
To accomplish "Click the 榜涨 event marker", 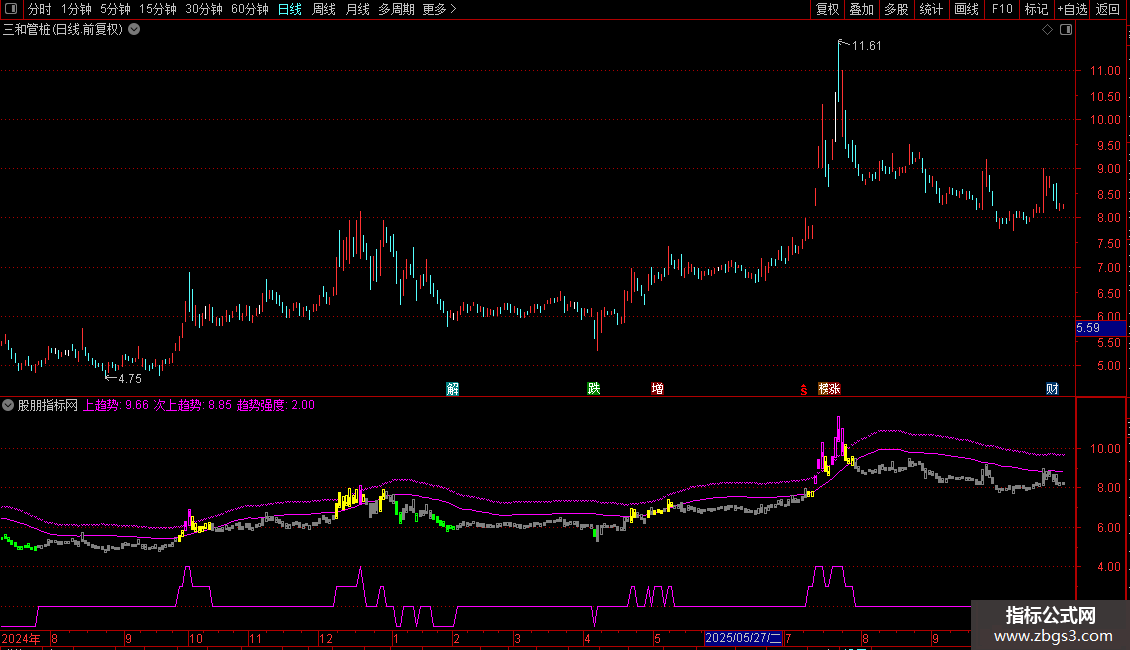I will [x=829, y=389].
